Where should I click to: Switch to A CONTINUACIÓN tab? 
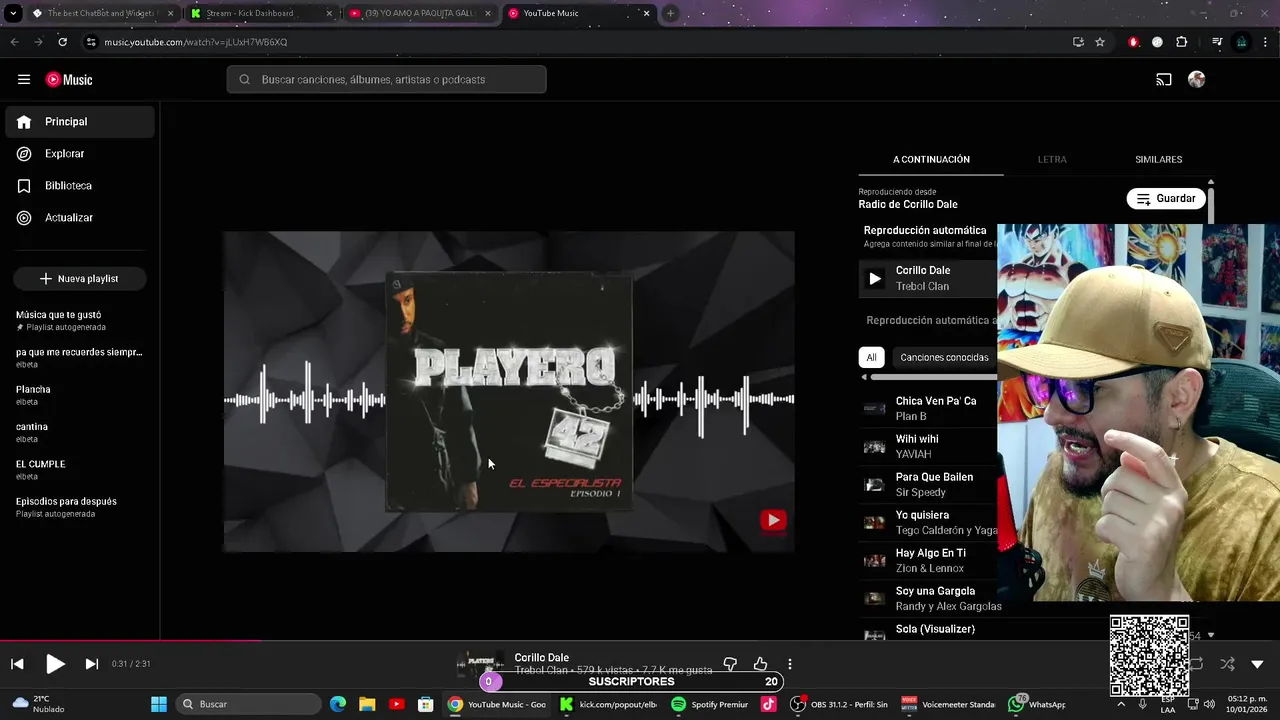coord(931,160)
